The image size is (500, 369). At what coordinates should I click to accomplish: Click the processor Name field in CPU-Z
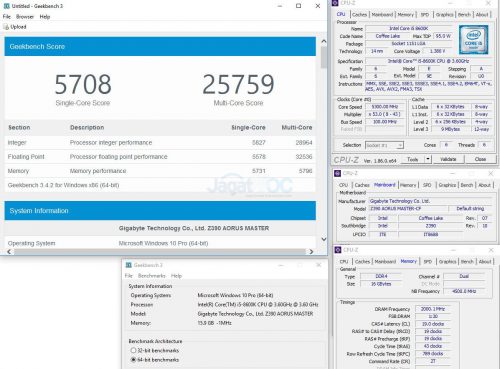point(409,29)
